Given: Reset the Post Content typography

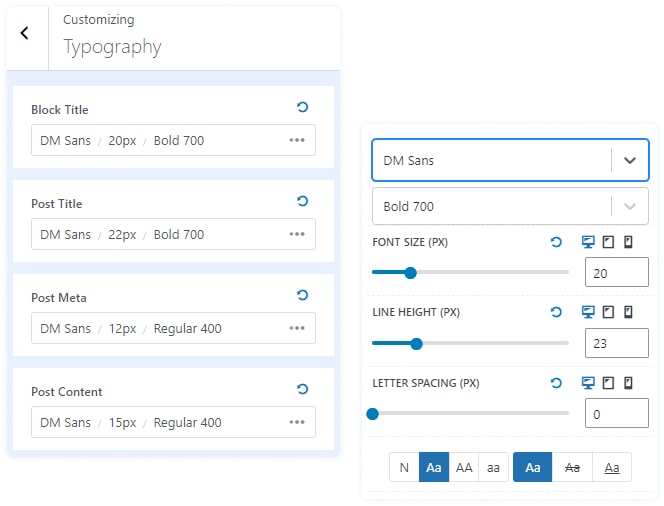Looking at the screenshot, I should point(303,389).
